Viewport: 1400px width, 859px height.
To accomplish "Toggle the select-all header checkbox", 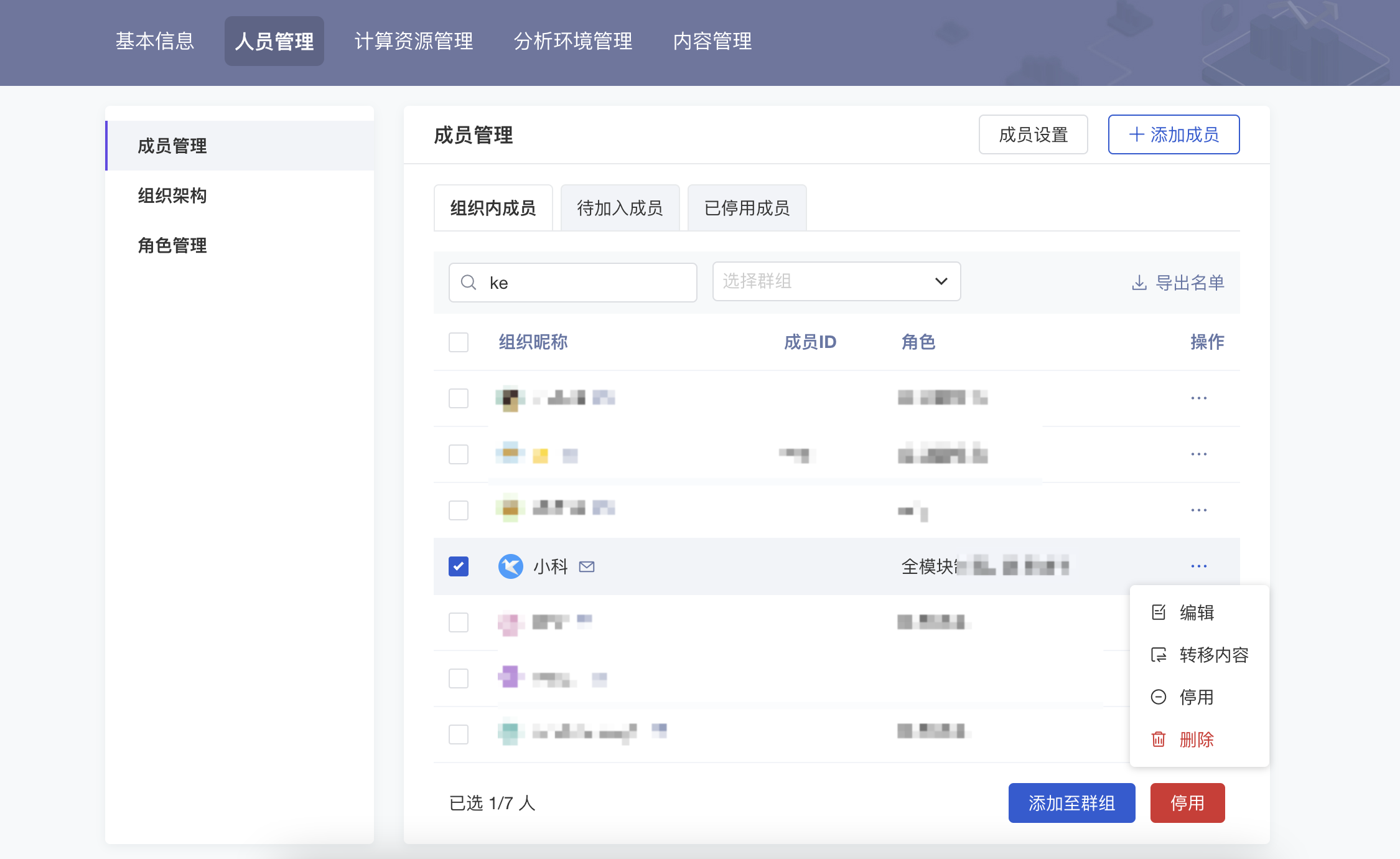I will [459, 342].
